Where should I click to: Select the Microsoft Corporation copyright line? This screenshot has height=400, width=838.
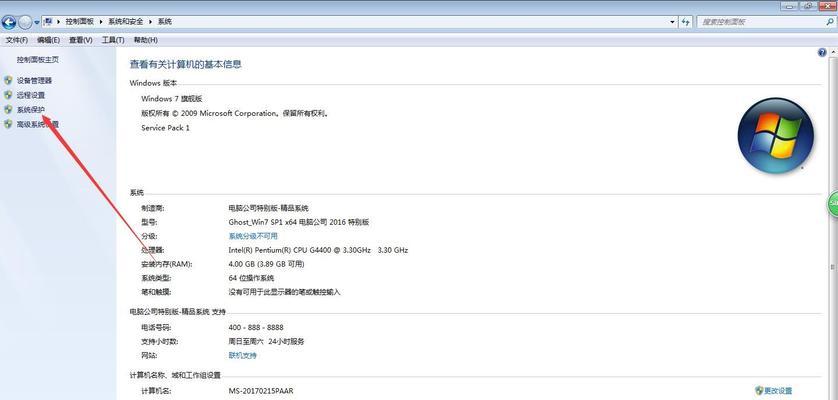(x=235, y=113)
